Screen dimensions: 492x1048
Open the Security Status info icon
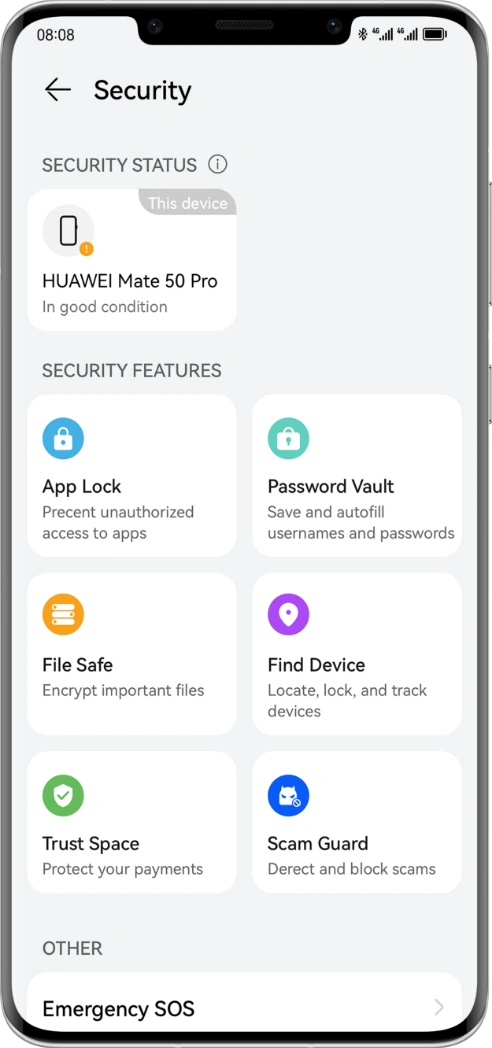point(217,164)
